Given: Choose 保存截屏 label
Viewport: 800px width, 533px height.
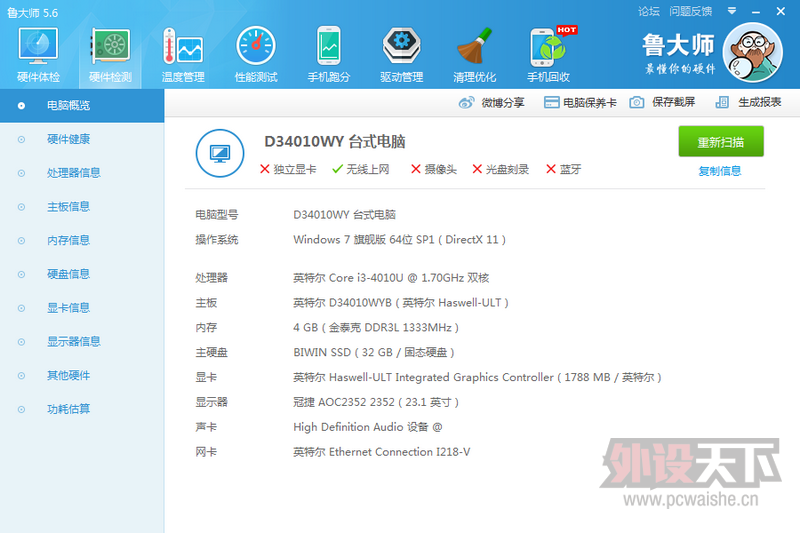Looking at the screenshot, I should point(673,102).
